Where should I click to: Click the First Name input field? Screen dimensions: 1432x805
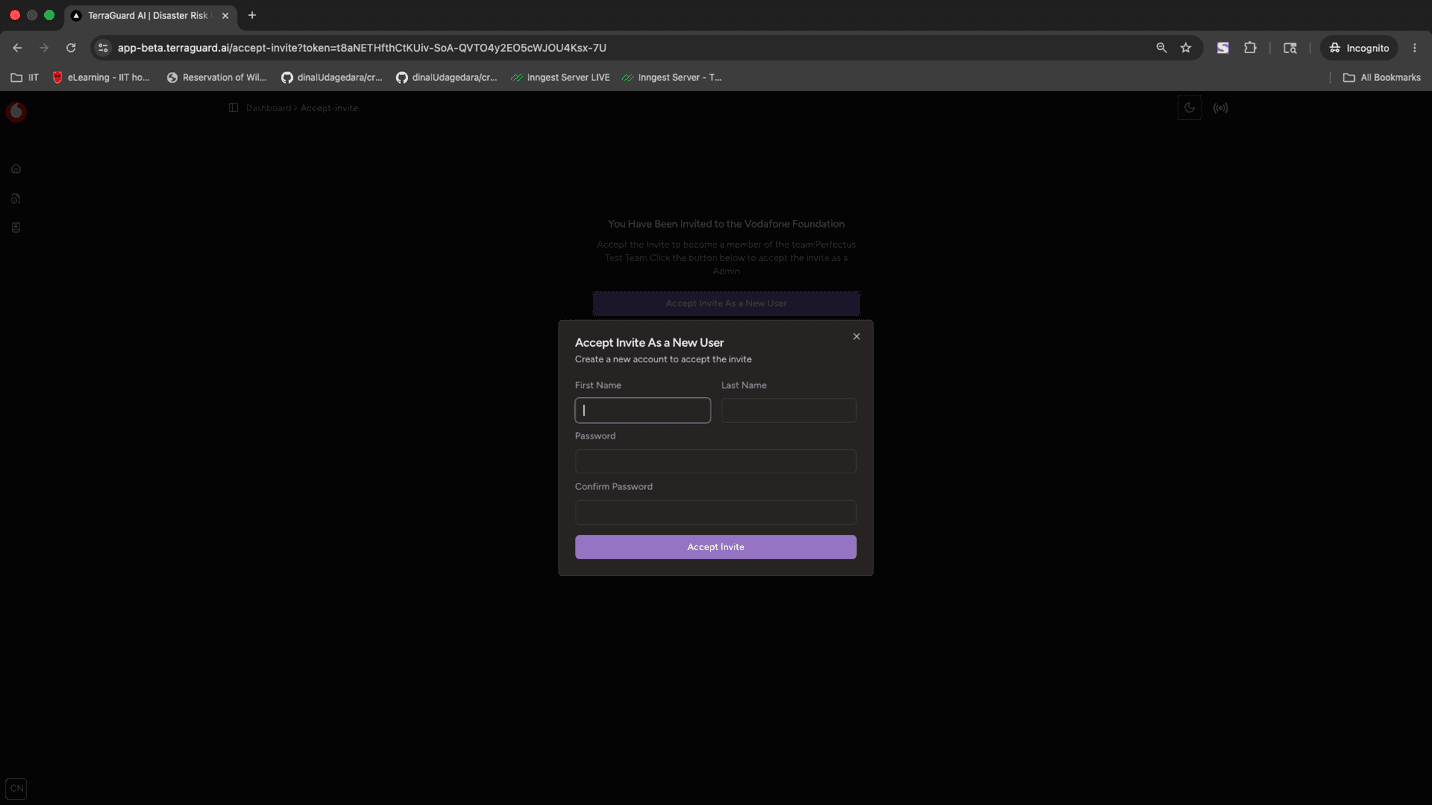[643, 410]
